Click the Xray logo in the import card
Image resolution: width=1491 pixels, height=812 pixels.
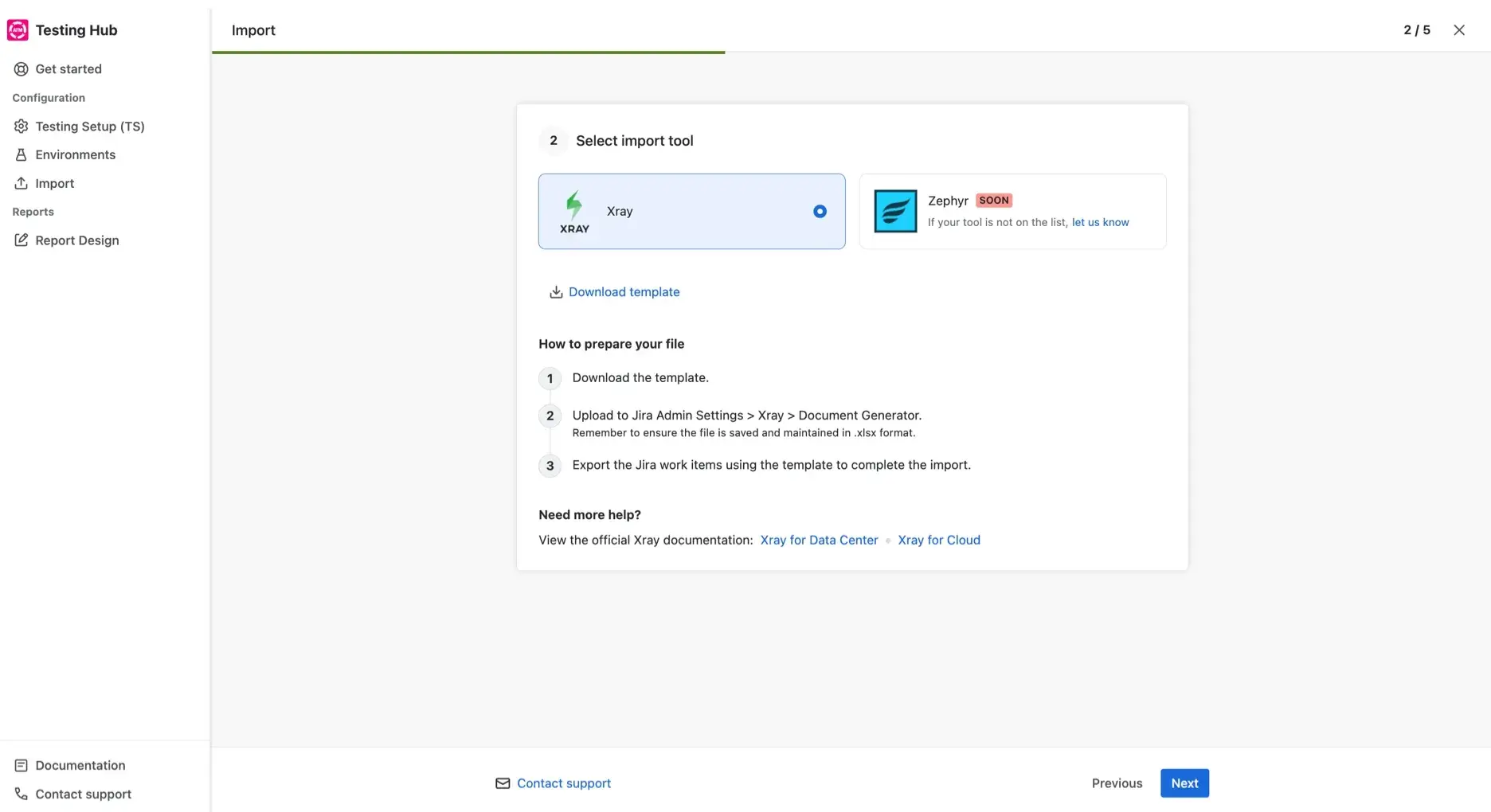(x=574, y=210)
